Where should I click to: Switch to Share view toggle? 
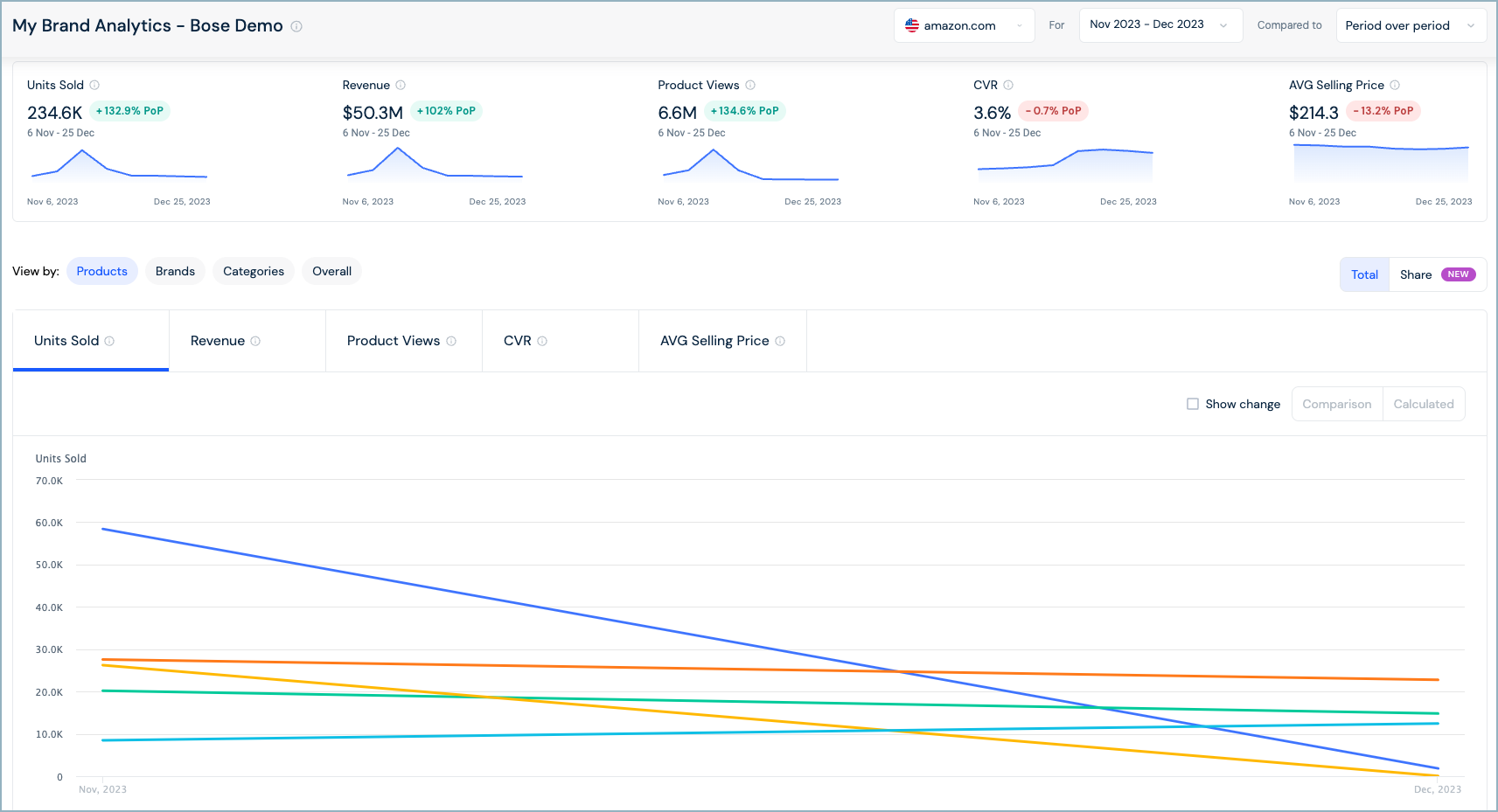1437,274
